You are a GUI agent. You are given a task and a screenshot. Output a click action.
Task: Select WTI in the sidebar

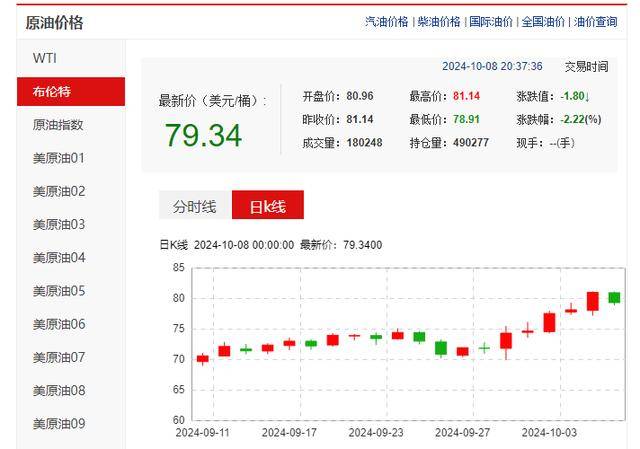(71, 58)
